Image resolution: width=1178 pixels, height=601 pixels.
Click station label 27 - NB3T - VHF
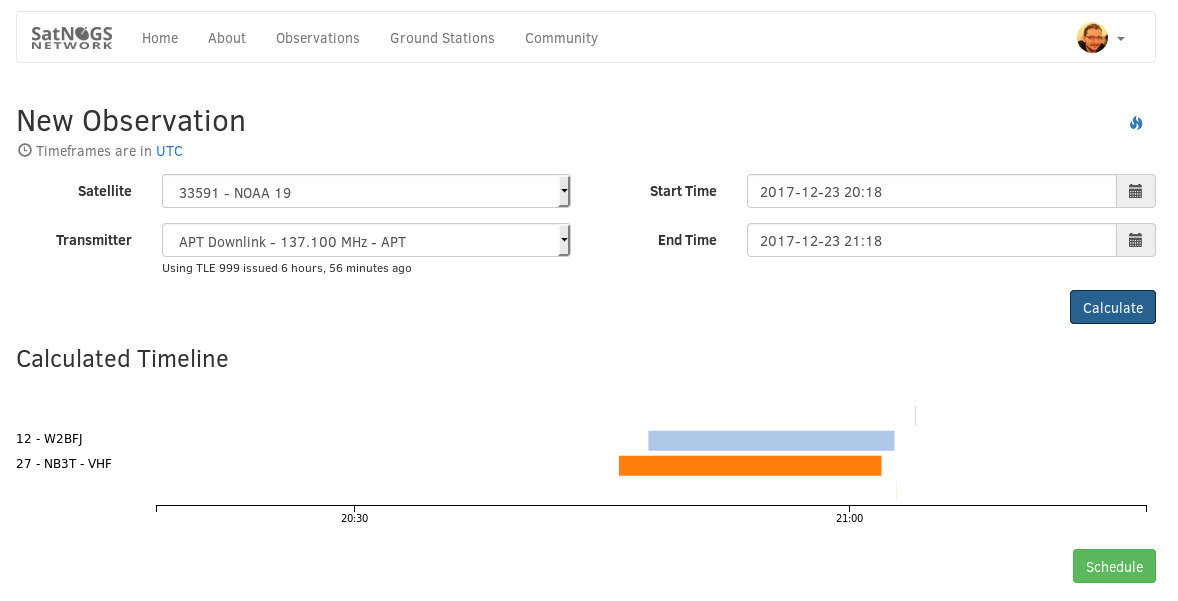(x=64, y=464)
